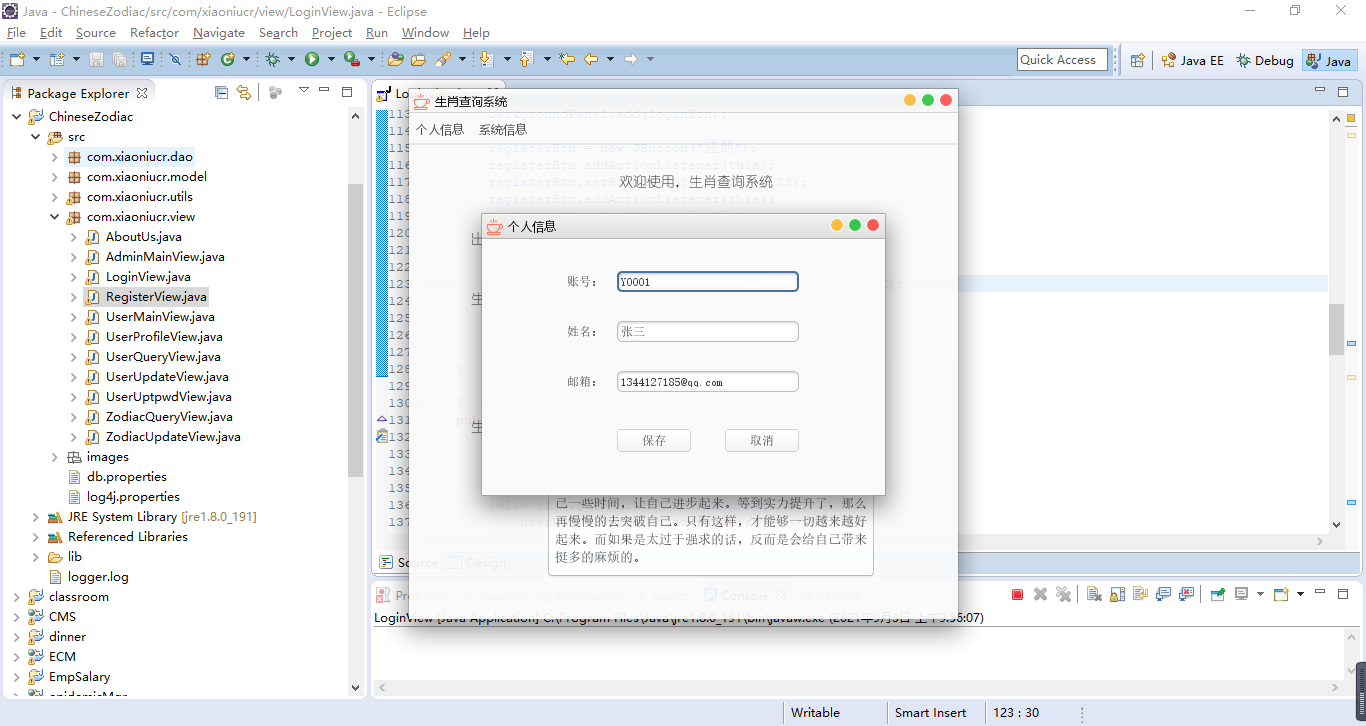This screenshot has width=1366, height=726.
Task: Click the Open Perspective icon
Action: coord(1137,60)
